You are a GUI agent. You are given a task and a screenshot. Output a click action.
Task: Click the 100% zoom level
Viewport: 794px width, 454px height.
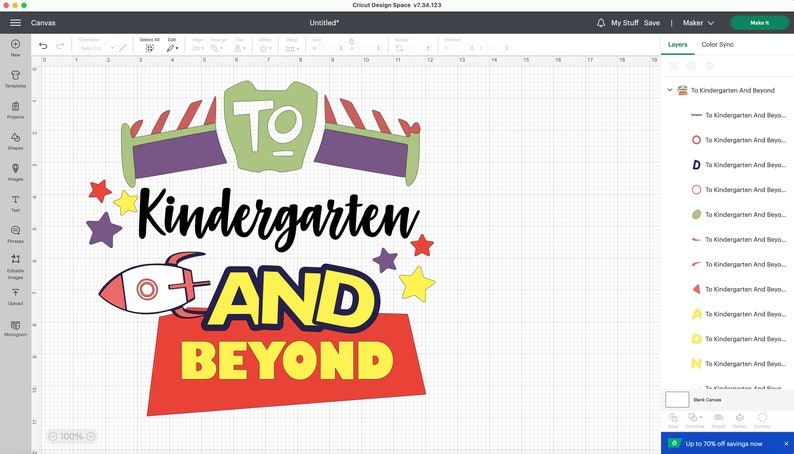pos(71,436)
